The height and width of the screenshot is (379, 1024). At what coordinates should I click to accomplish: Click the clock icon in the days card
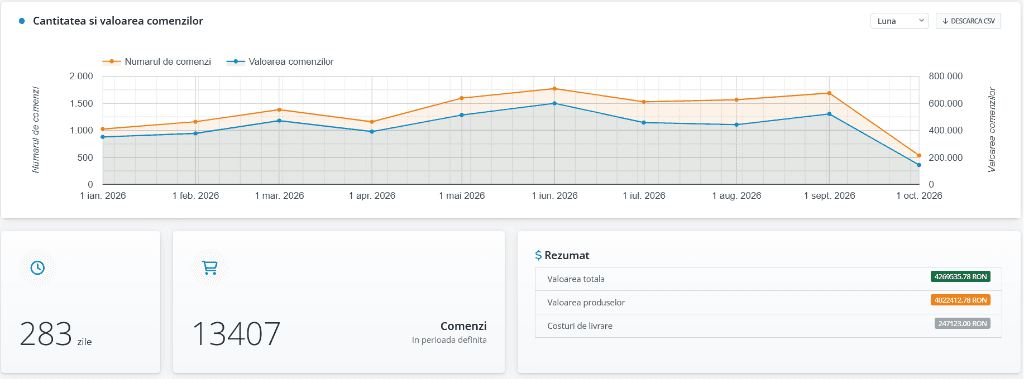pyautogui.click(x=38, y=267)
